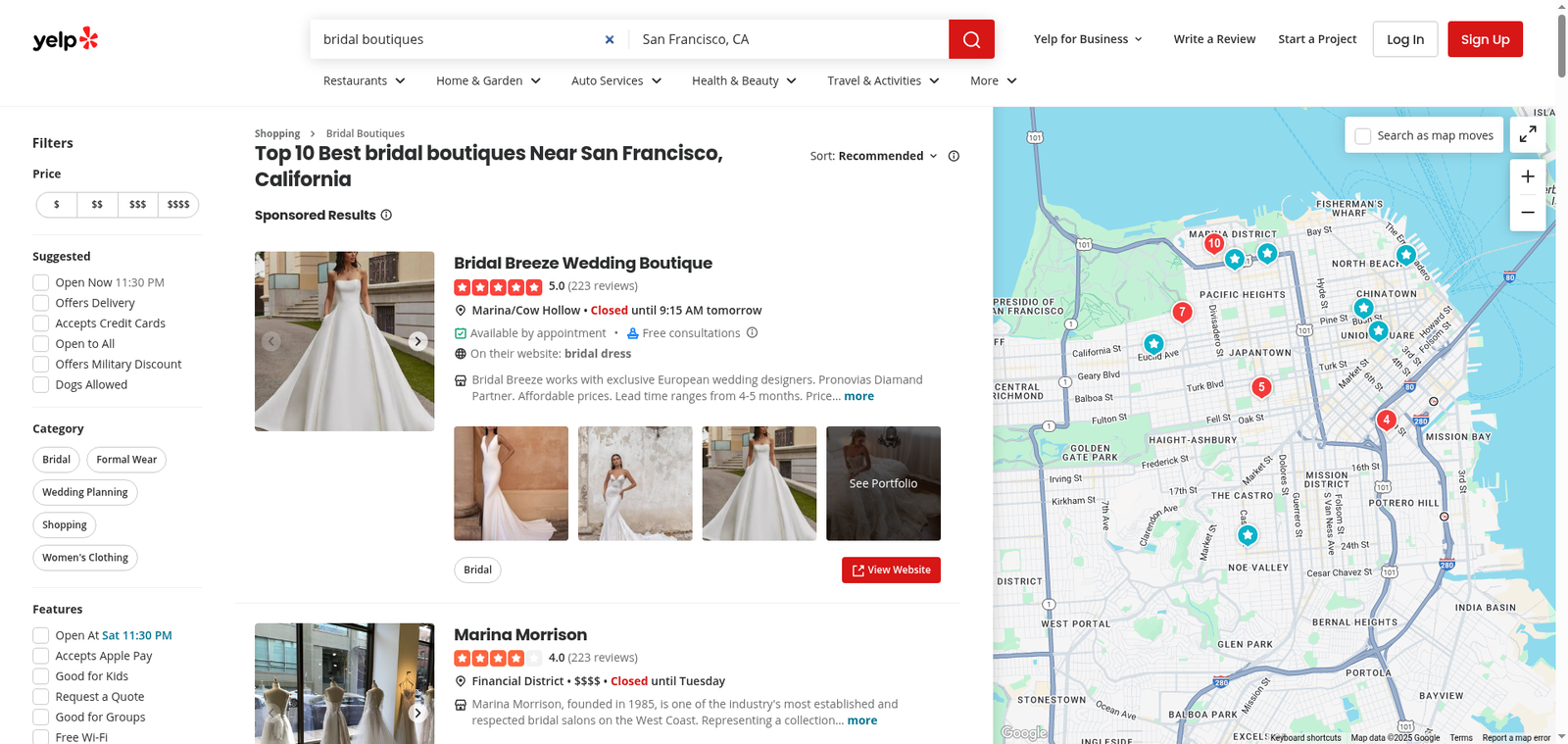Zoom in on the map
1568x744 pixels.
1528,176
